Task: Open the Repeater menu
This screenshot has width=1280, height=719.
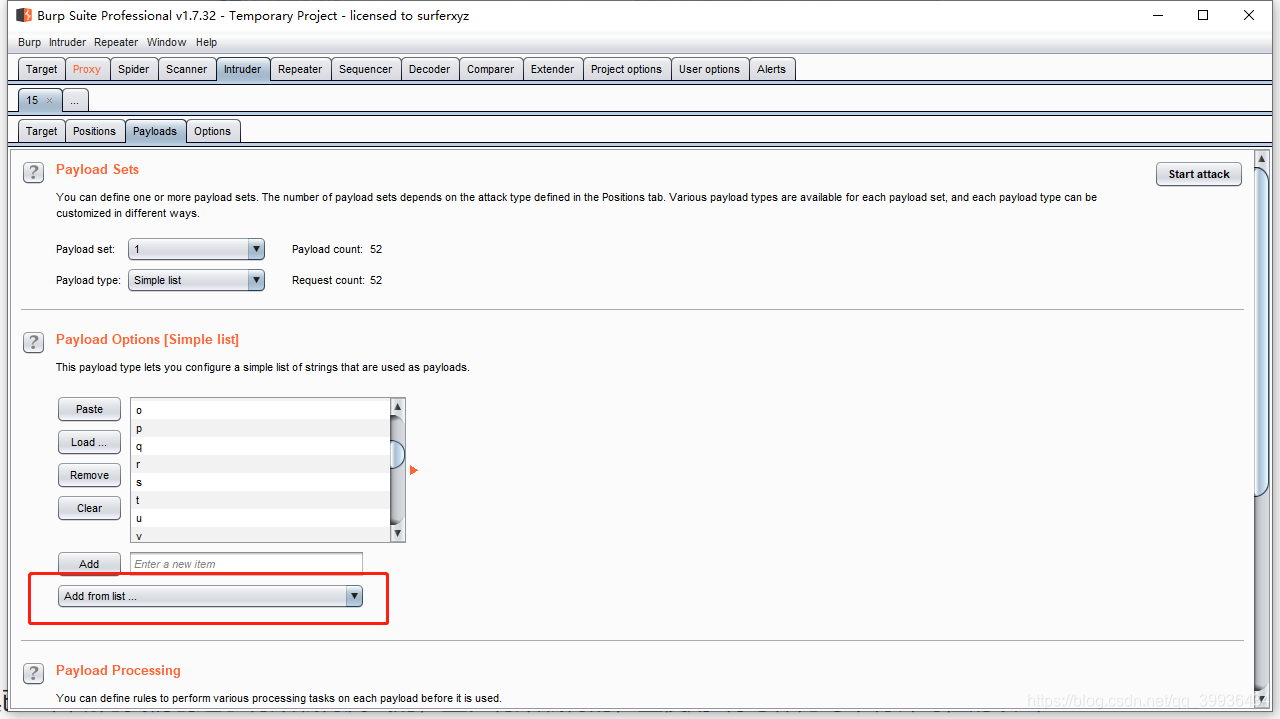Action: 116,42
